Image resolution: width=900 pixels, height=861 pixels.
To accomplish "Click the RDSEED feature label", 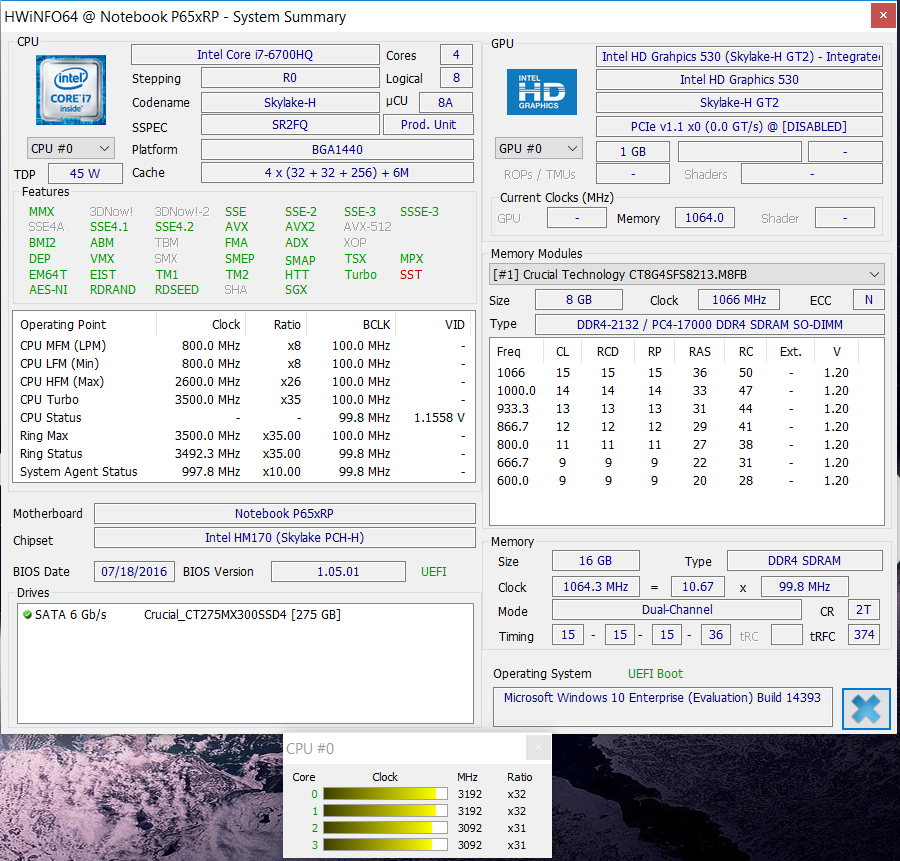I will coord(176,290).
